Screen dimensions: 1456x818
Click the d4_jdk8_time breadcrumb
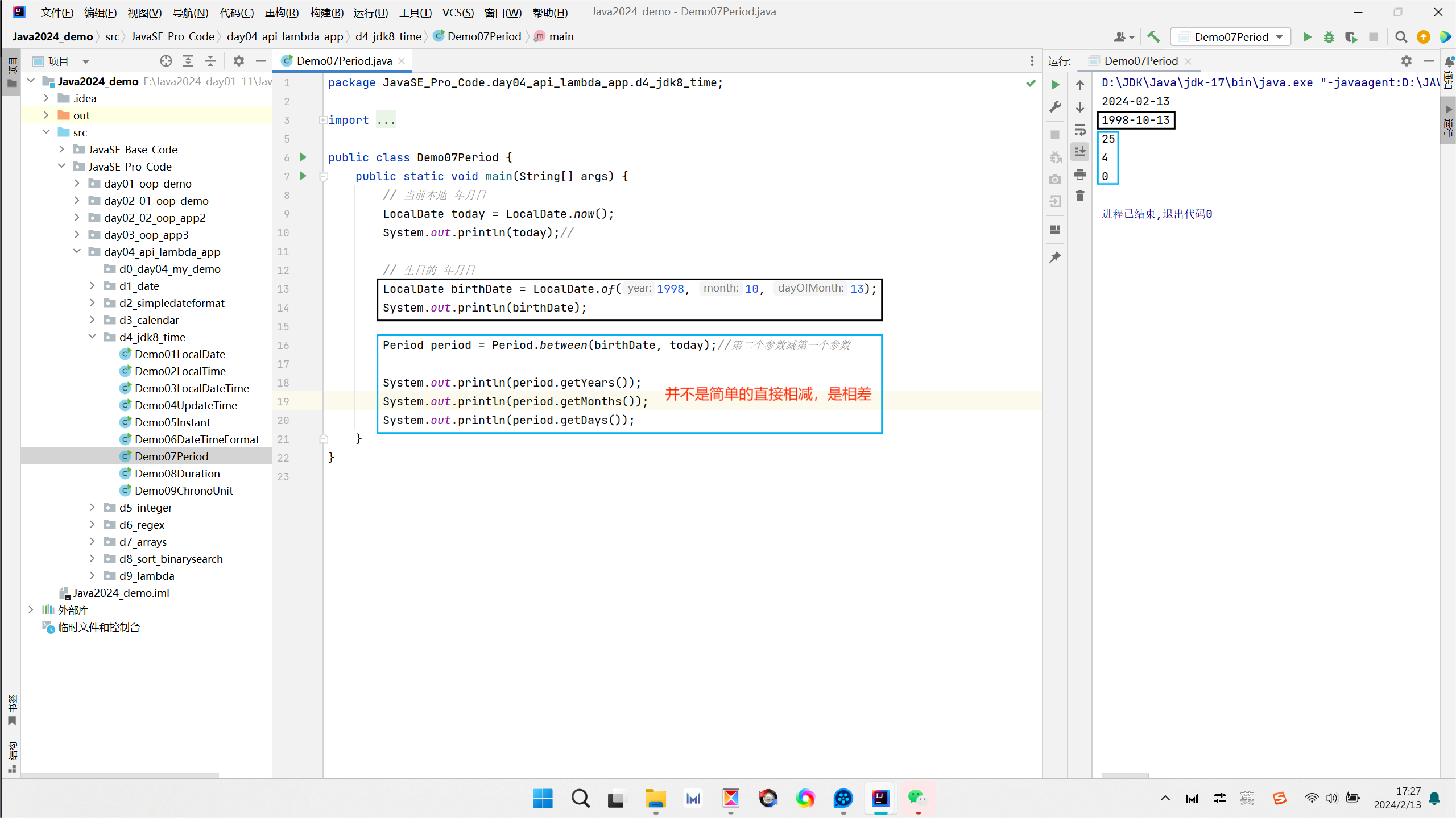point(388,36)
